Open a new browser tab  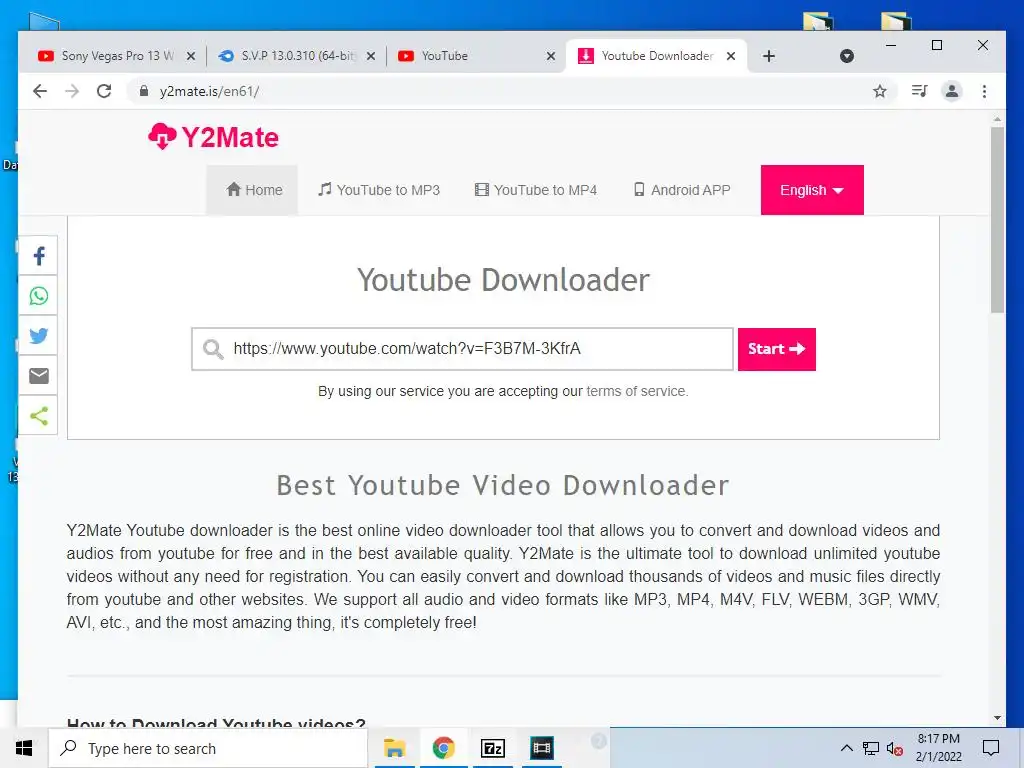pyautogui.click(x=769, y=56)
